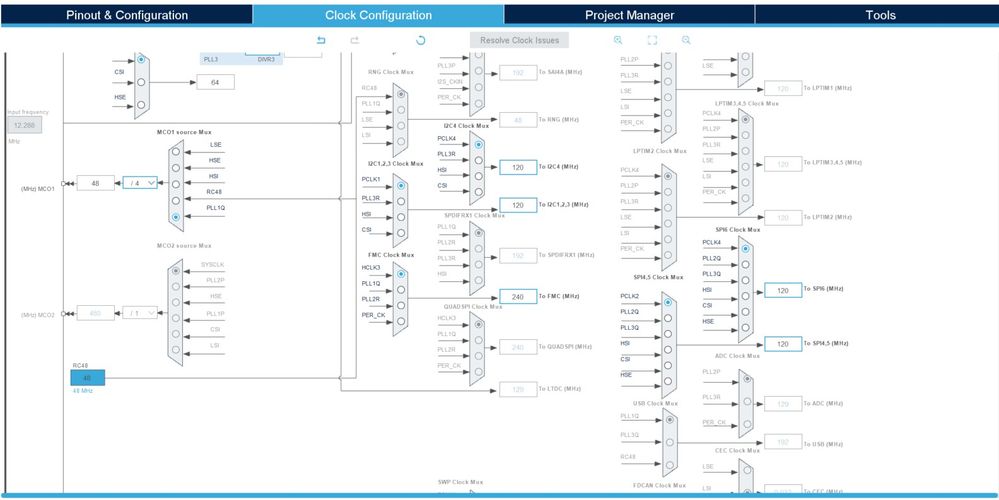
Task: Choose PLL3R in the I2C4 Clock Mux
Action: click(x=478, y=160)
